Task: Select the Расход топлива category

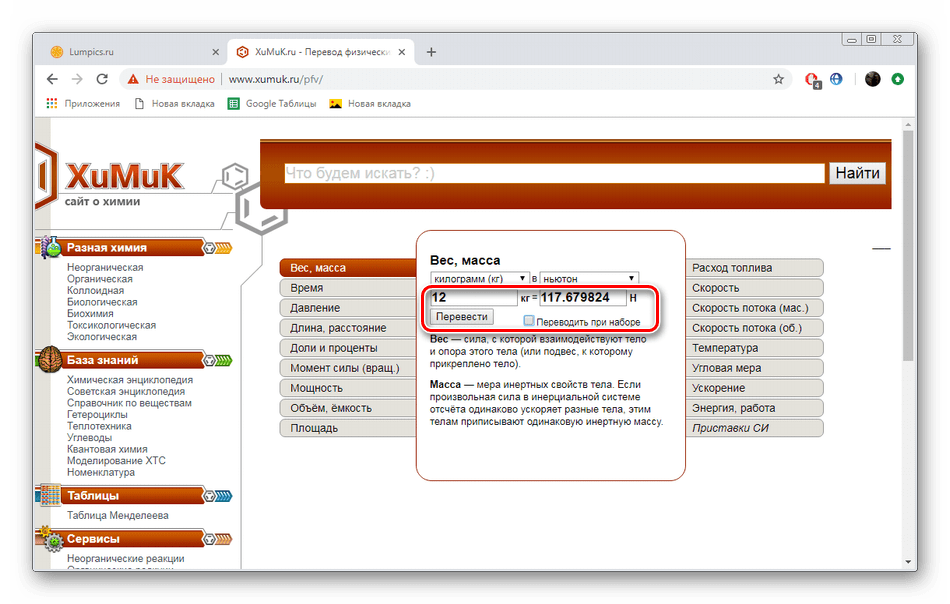Action: 754,268
